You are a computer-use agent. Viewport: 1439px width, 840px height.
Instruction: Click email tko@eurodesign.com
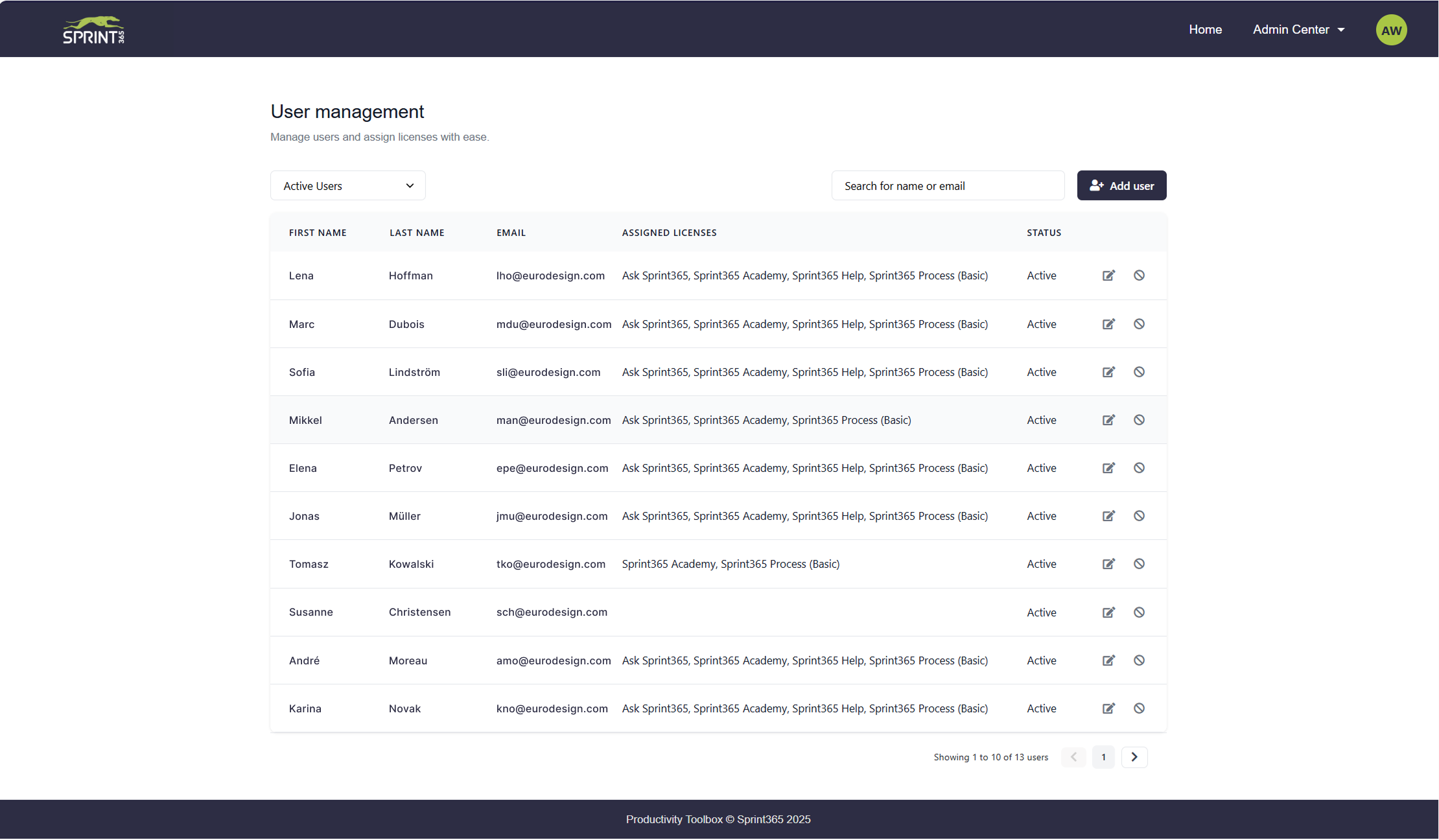[x=551, y=564]
